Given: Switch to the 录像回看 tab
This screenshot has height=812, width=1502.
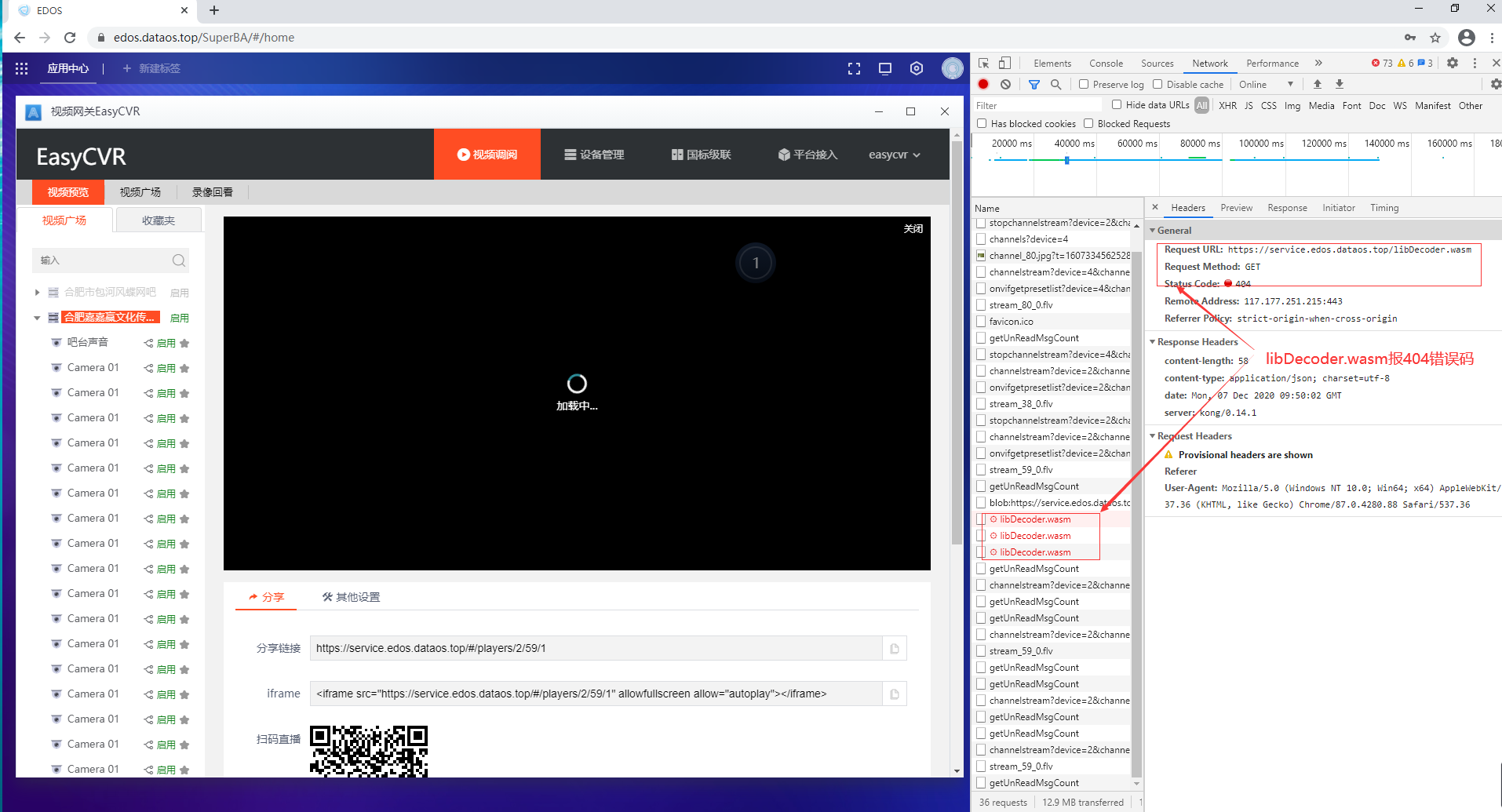Looking at the screenshot, I should (x=213, y=192).
